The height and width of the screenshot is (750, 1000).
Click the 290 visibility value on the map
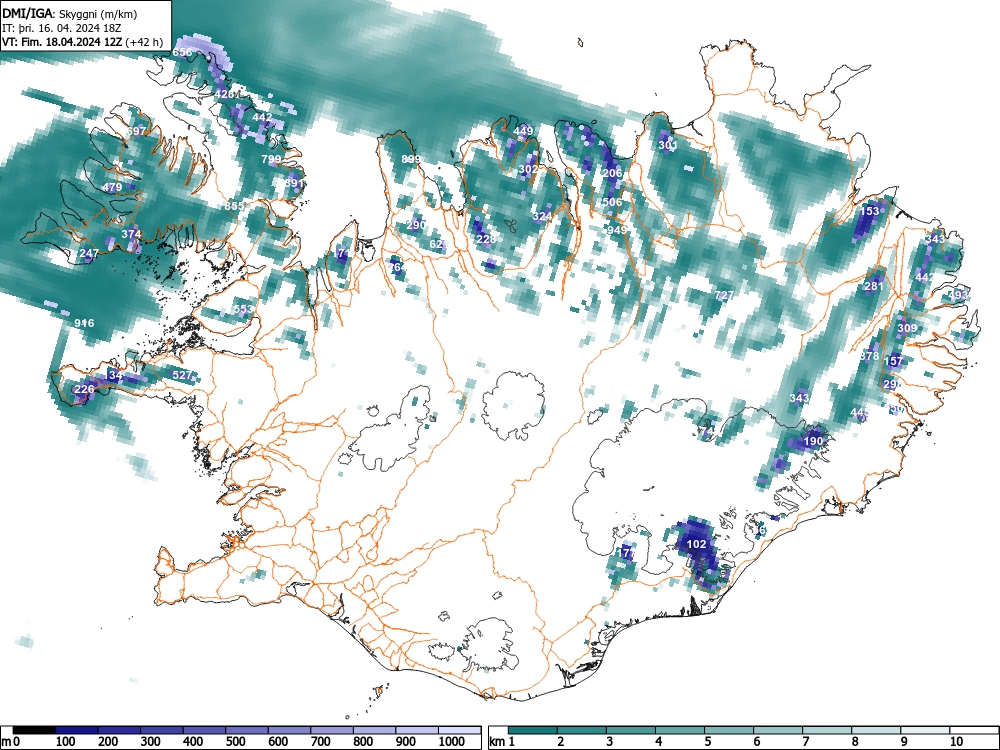[x=416, y=224]
